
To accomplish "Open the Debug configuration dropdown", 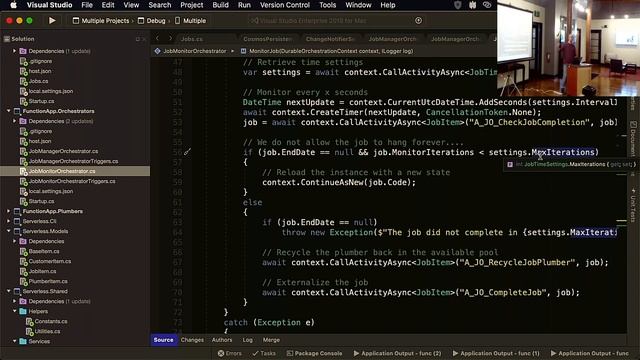I will [151, 20].
